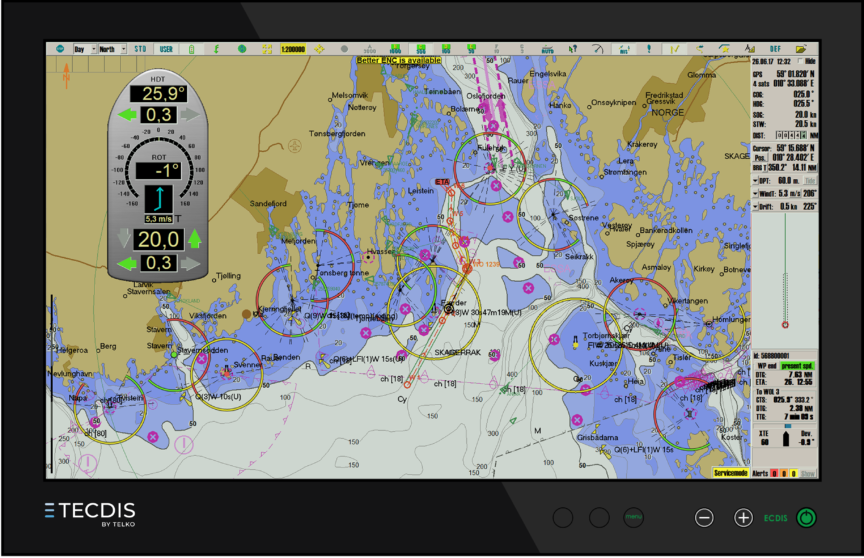Click the DEF toolbar button
Viewport: 864px width, 558px height.
[x=775, y=49]
